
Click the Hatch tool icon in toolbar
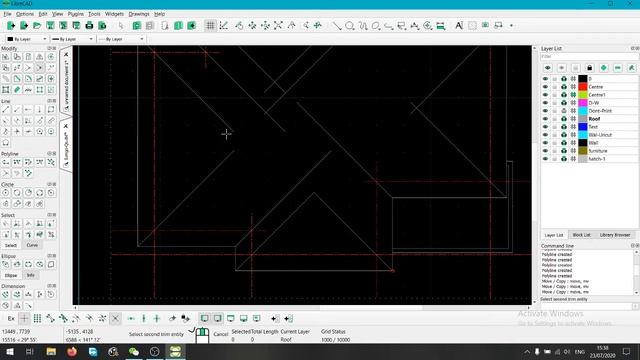click(x=472, y=26)
